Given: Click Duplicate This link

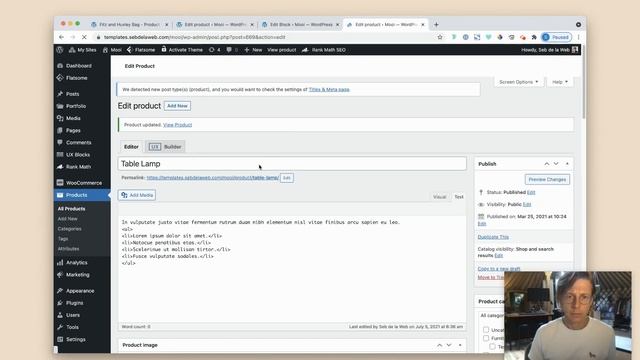Looking at the screenshot, I should [493, 237].
